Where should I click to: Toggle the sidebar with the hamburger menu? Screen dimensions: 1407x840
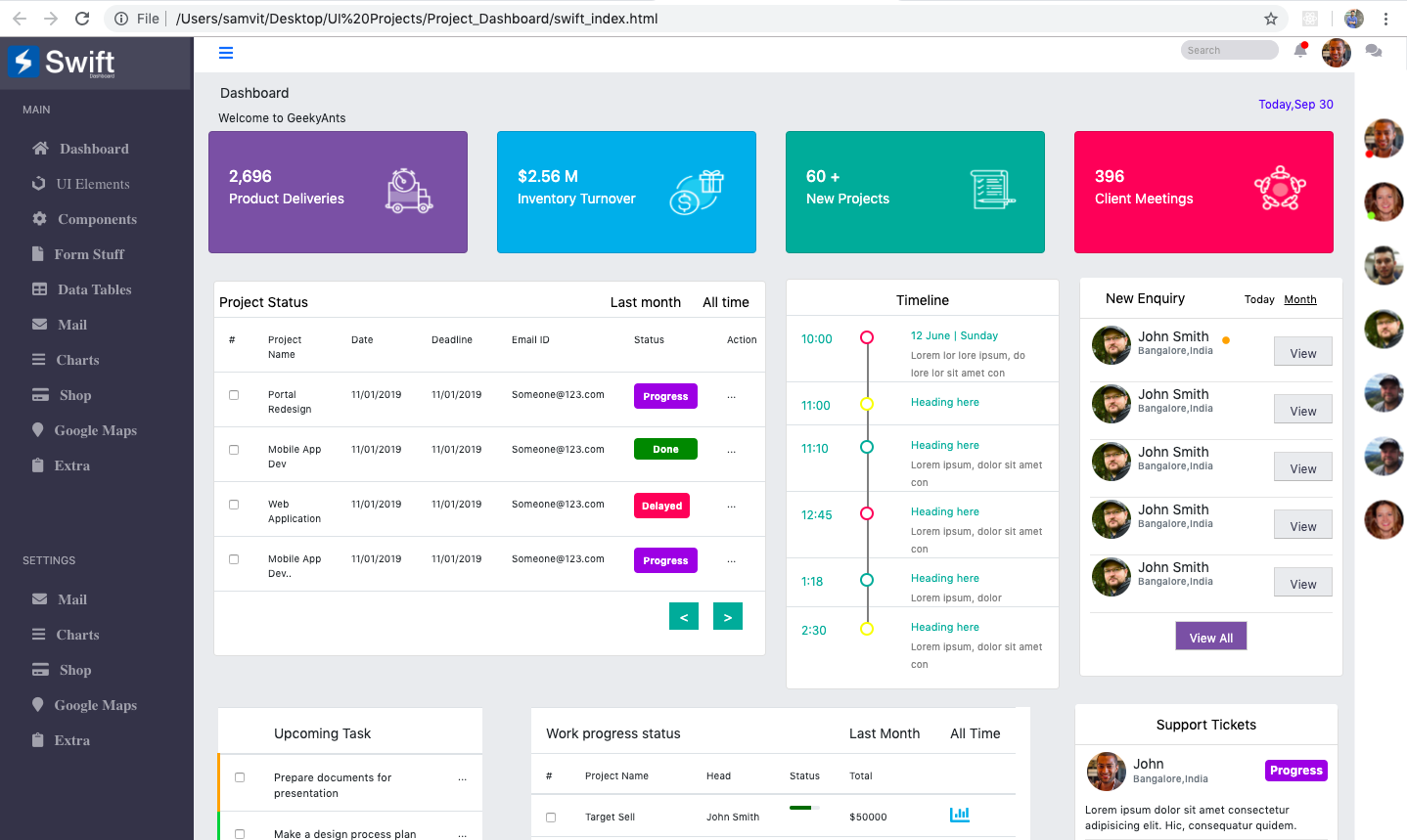[x=226, y=52]
